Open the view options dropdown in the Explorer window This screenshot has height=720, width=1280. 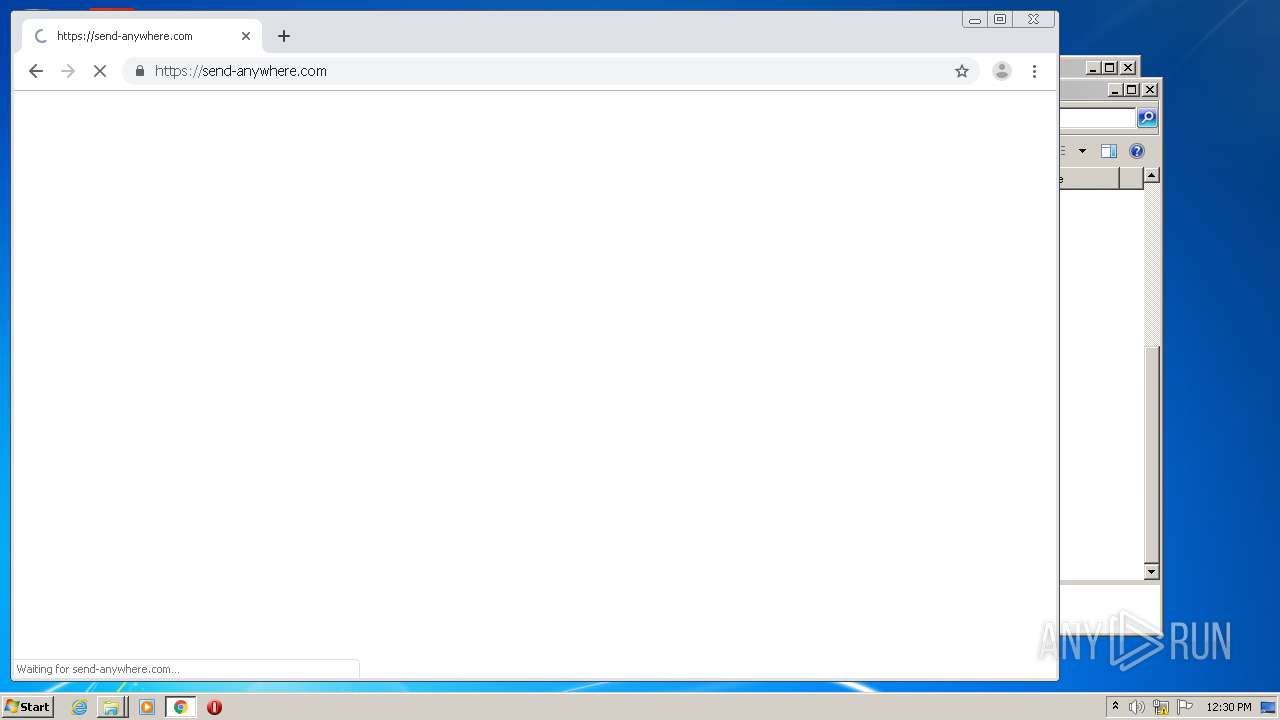pyautogui.click(x=1082, y=151)
